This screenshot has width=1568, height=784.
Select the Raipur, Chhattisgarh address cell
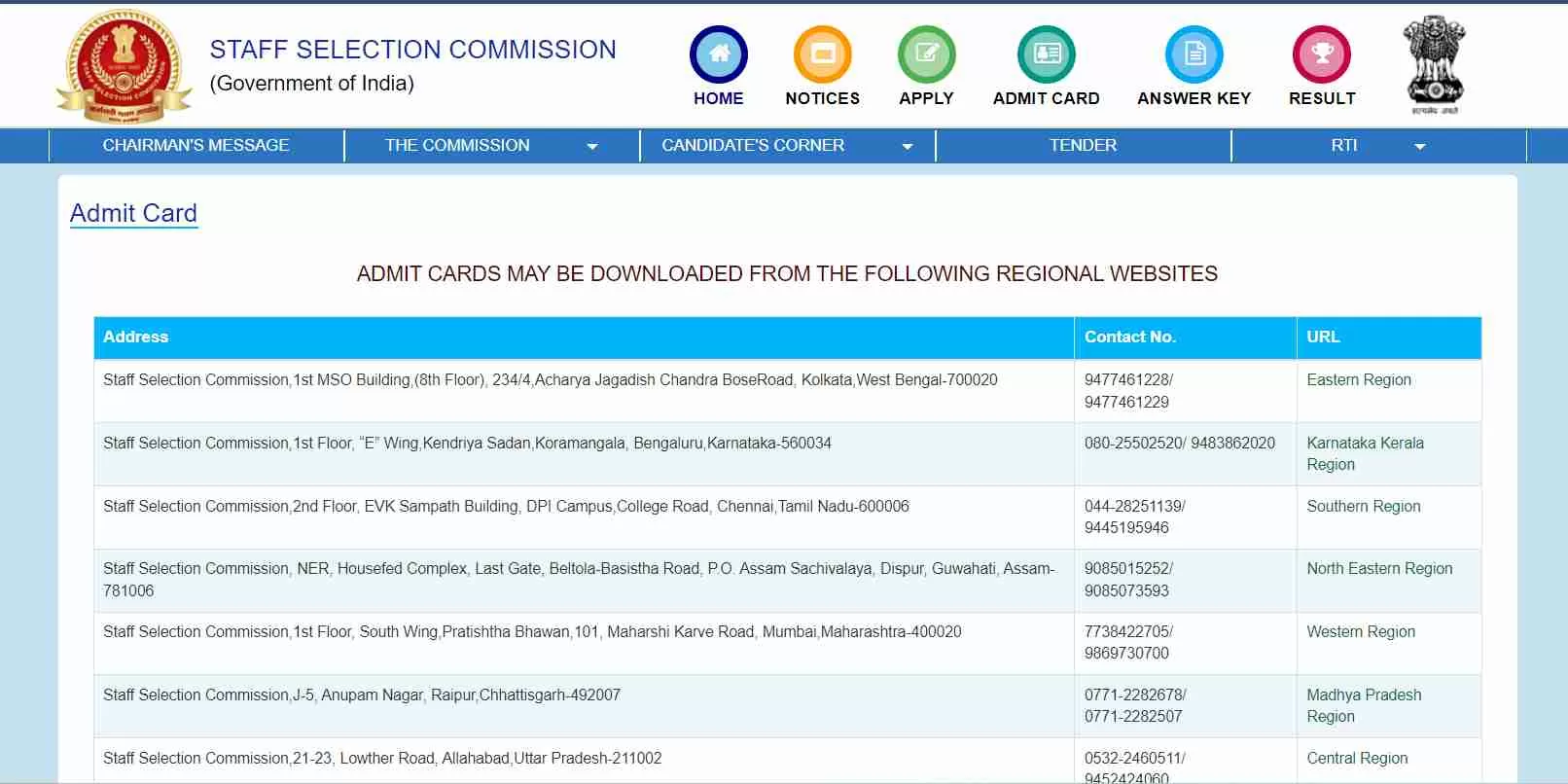[x=584, y=706]
